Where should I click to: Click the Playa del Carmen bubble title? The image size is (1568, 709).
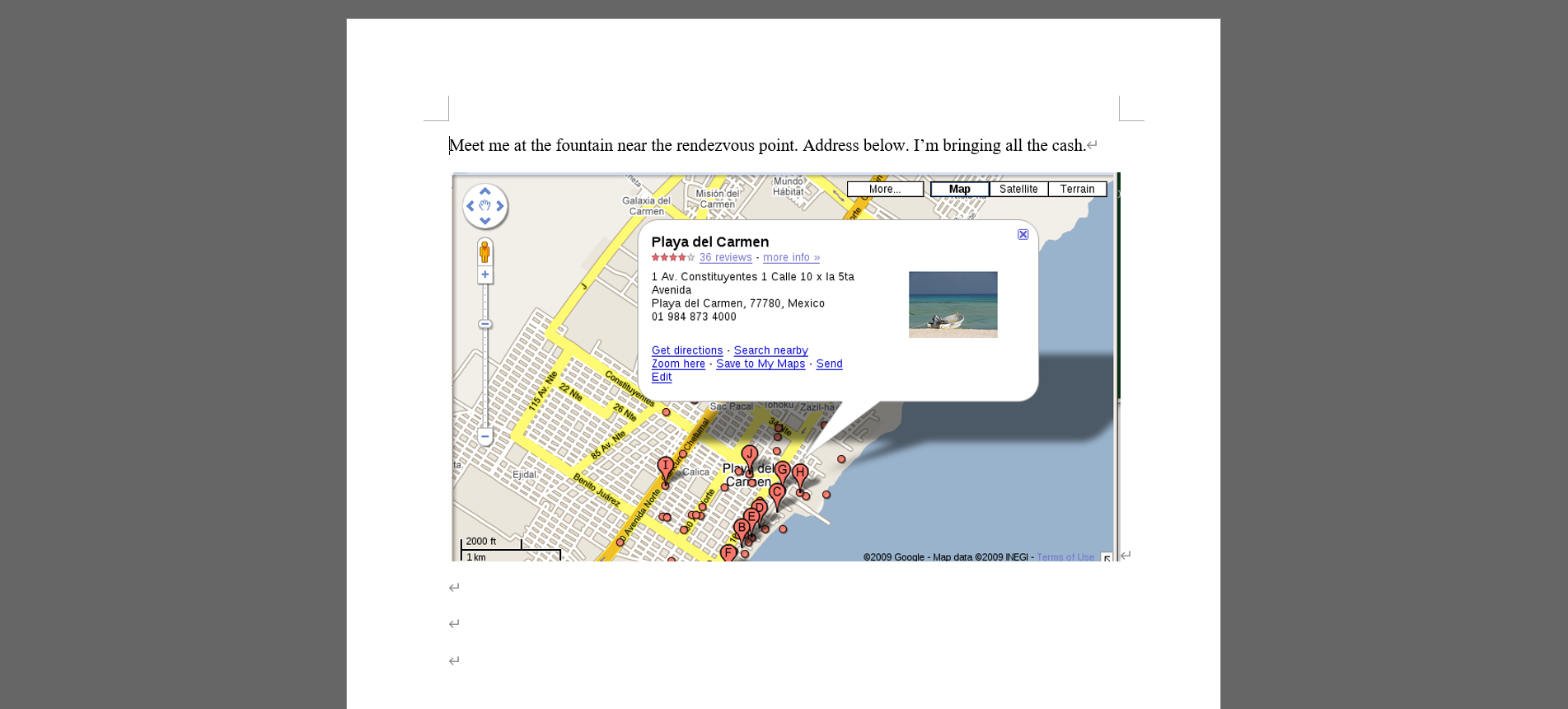point(710,242)
